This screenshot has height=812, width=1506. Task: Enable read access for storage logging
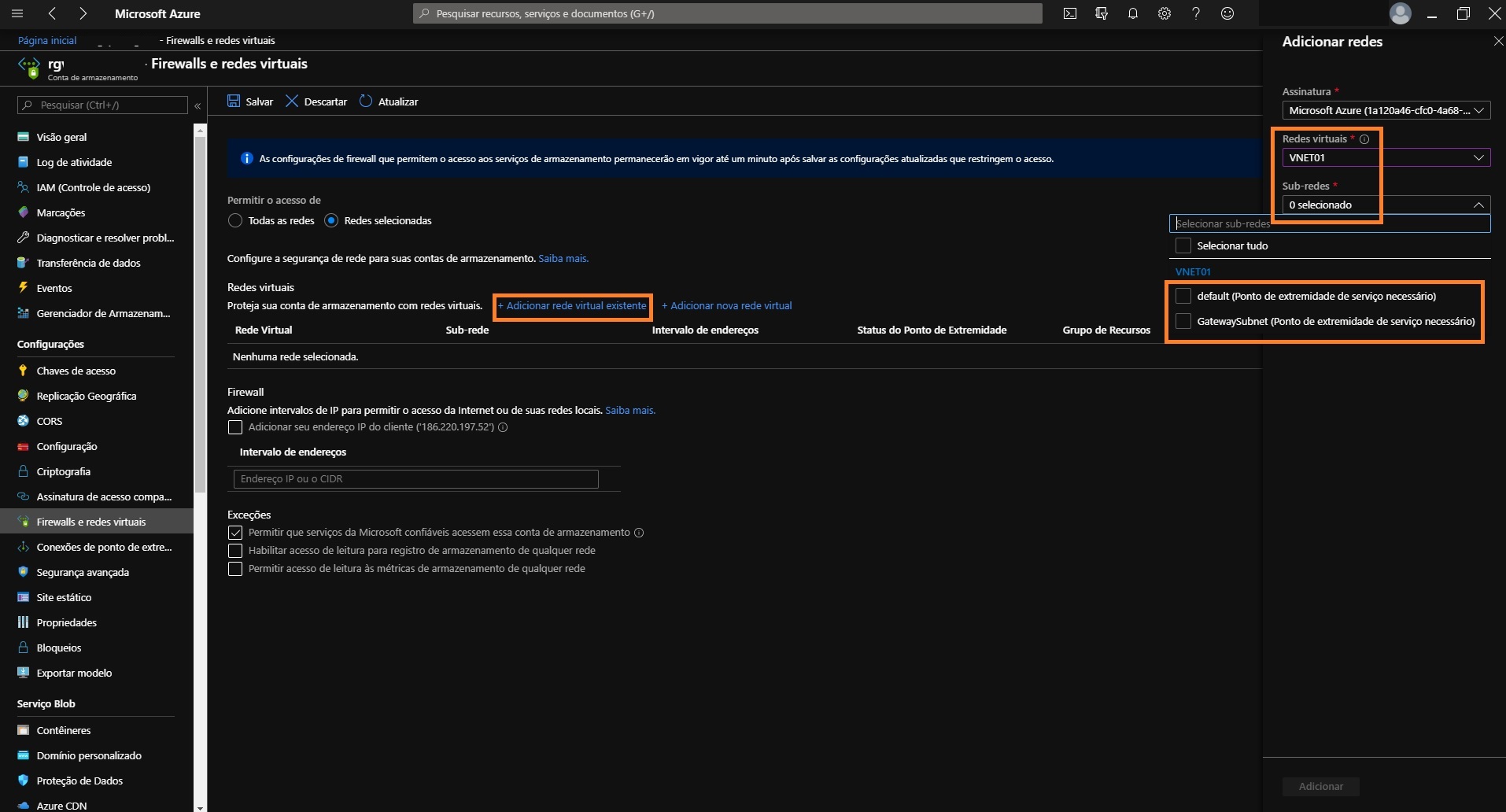234,551
